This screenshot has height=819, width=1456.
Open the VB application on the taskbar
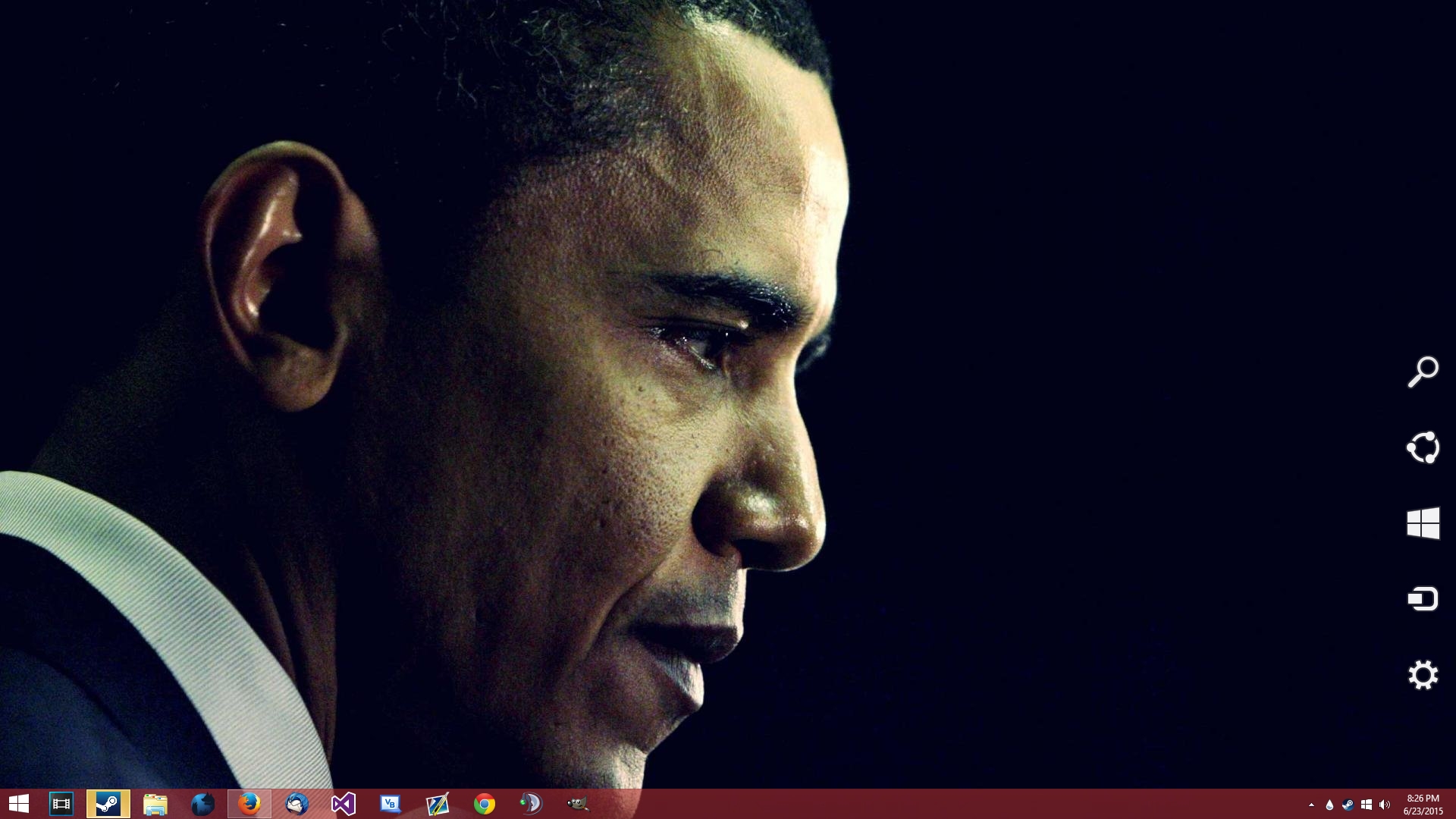pyautogui.click(x=391, y=804)
